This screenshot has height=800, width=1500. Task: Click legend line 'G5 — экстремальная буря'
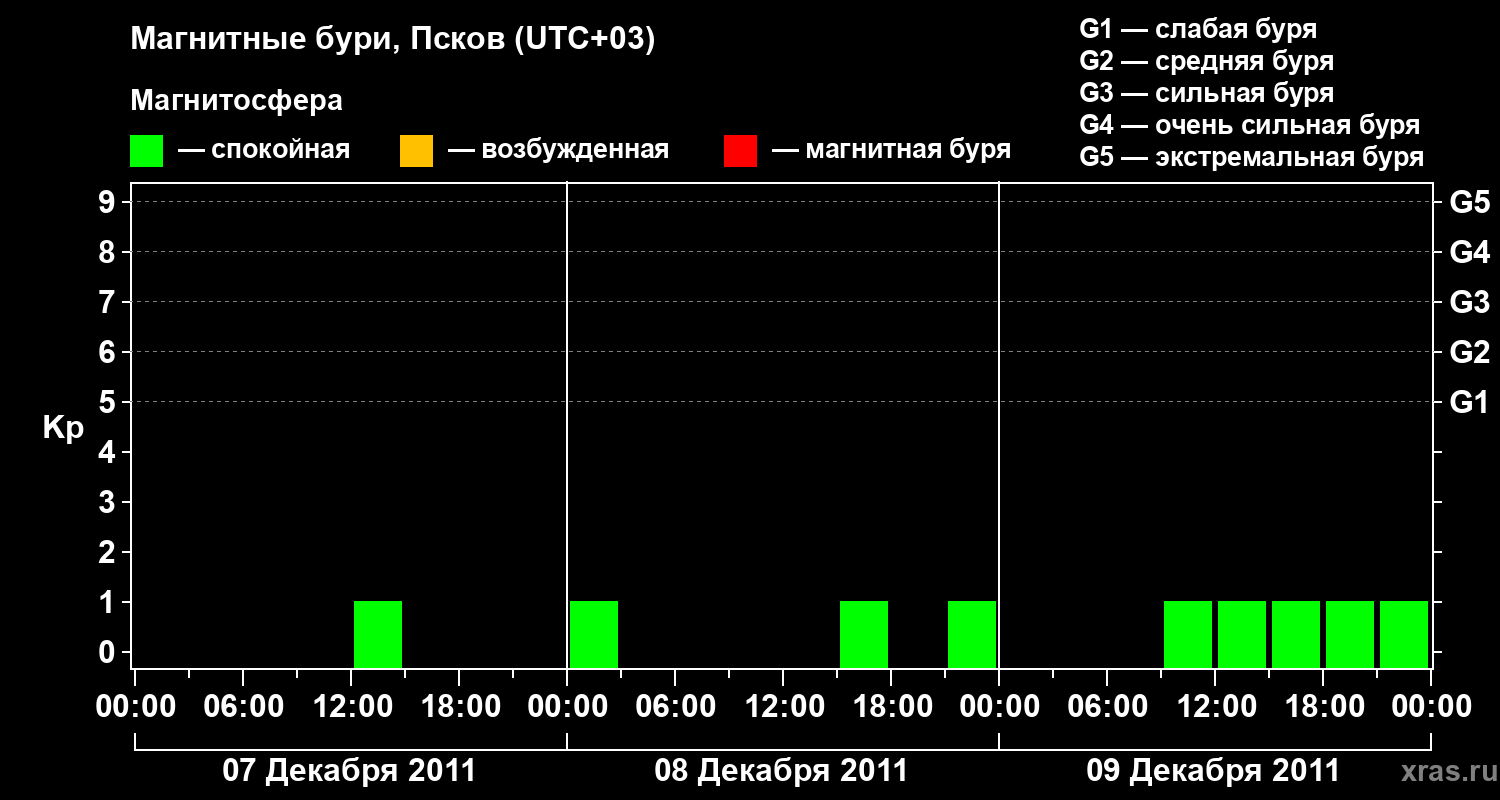1251,157
